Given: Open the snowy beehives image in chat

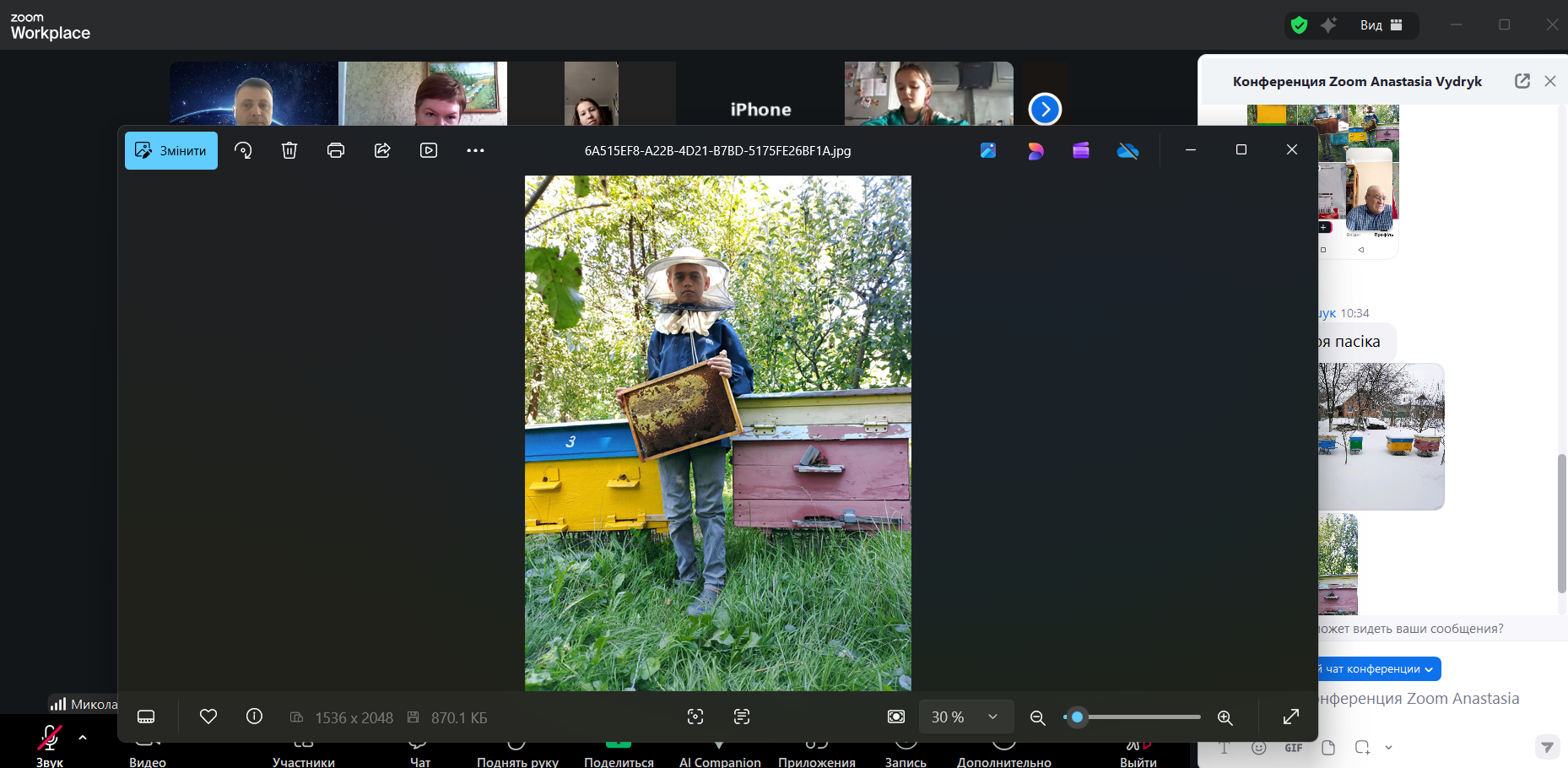Looking at the screenshot, I should 1381,436.
